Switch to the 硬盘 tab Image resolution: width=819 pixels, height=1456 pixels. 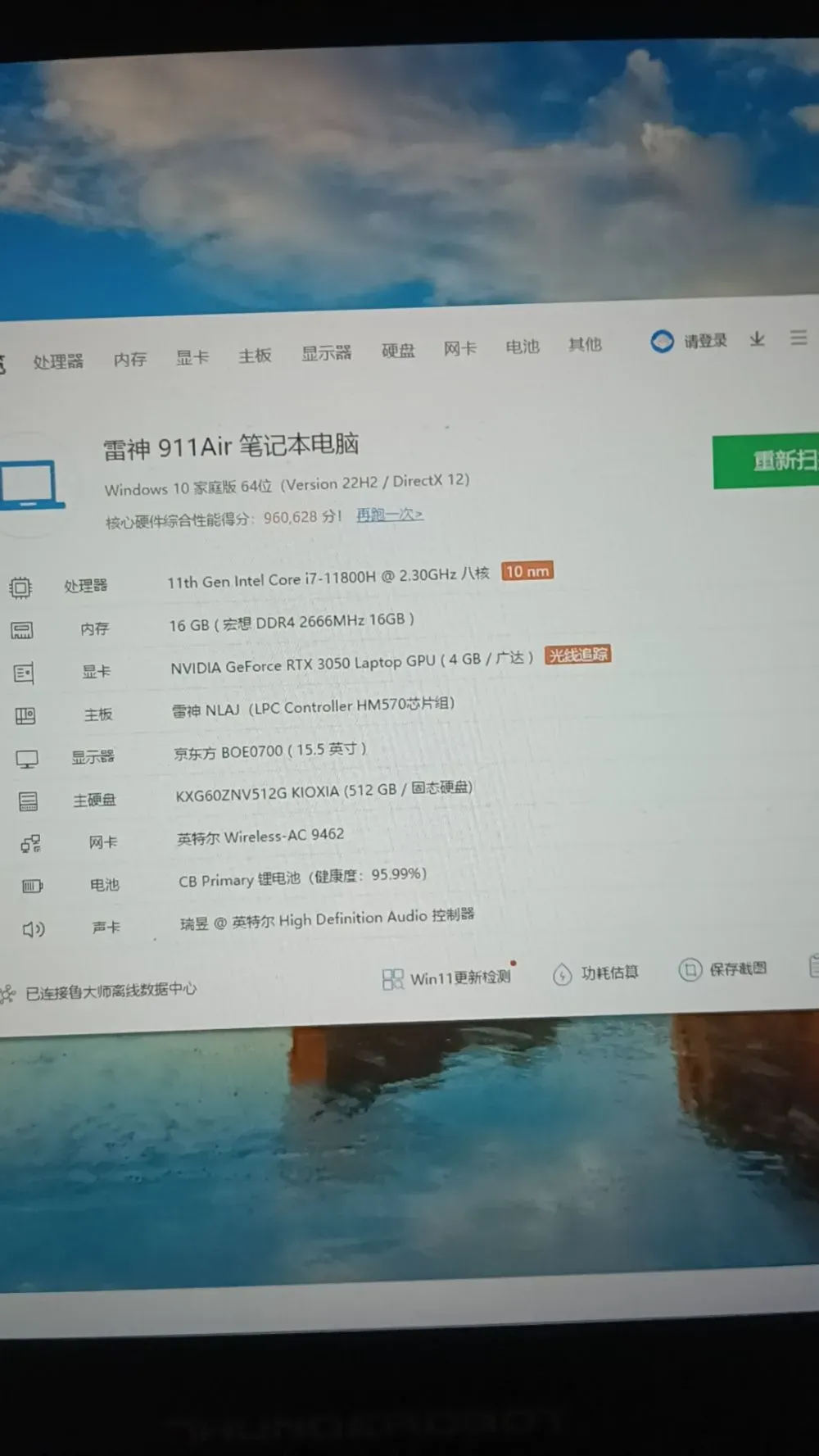(398, 351)
